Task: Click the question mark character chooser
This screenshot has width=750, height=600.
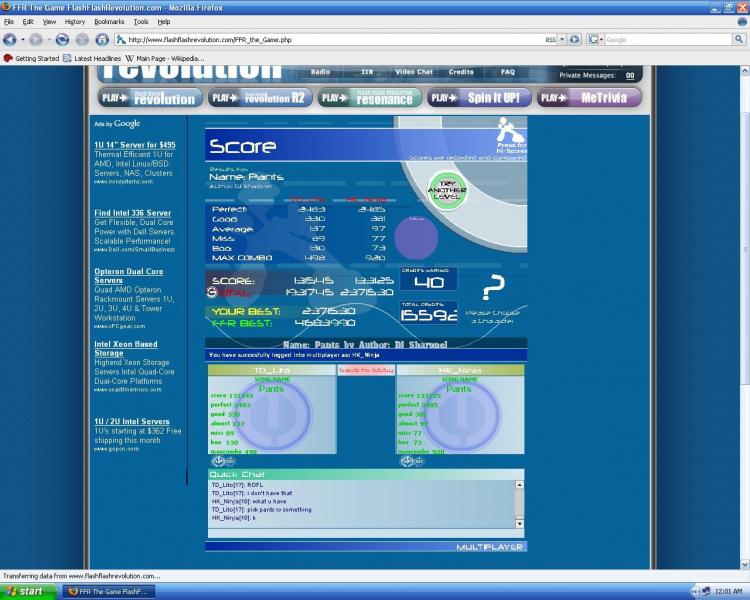Action: (x=493, y=291)
